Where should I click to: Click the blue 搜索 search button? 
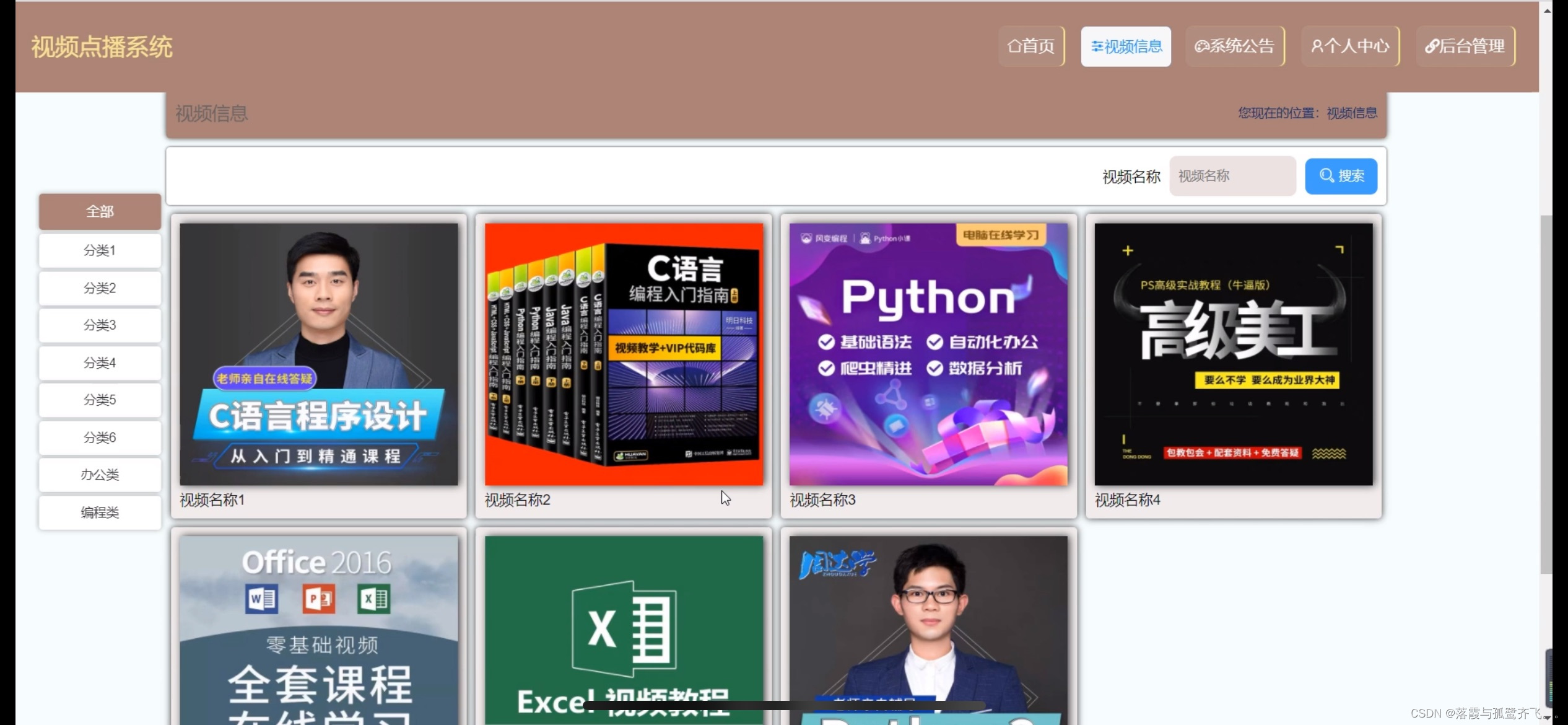pos(1341,176)
